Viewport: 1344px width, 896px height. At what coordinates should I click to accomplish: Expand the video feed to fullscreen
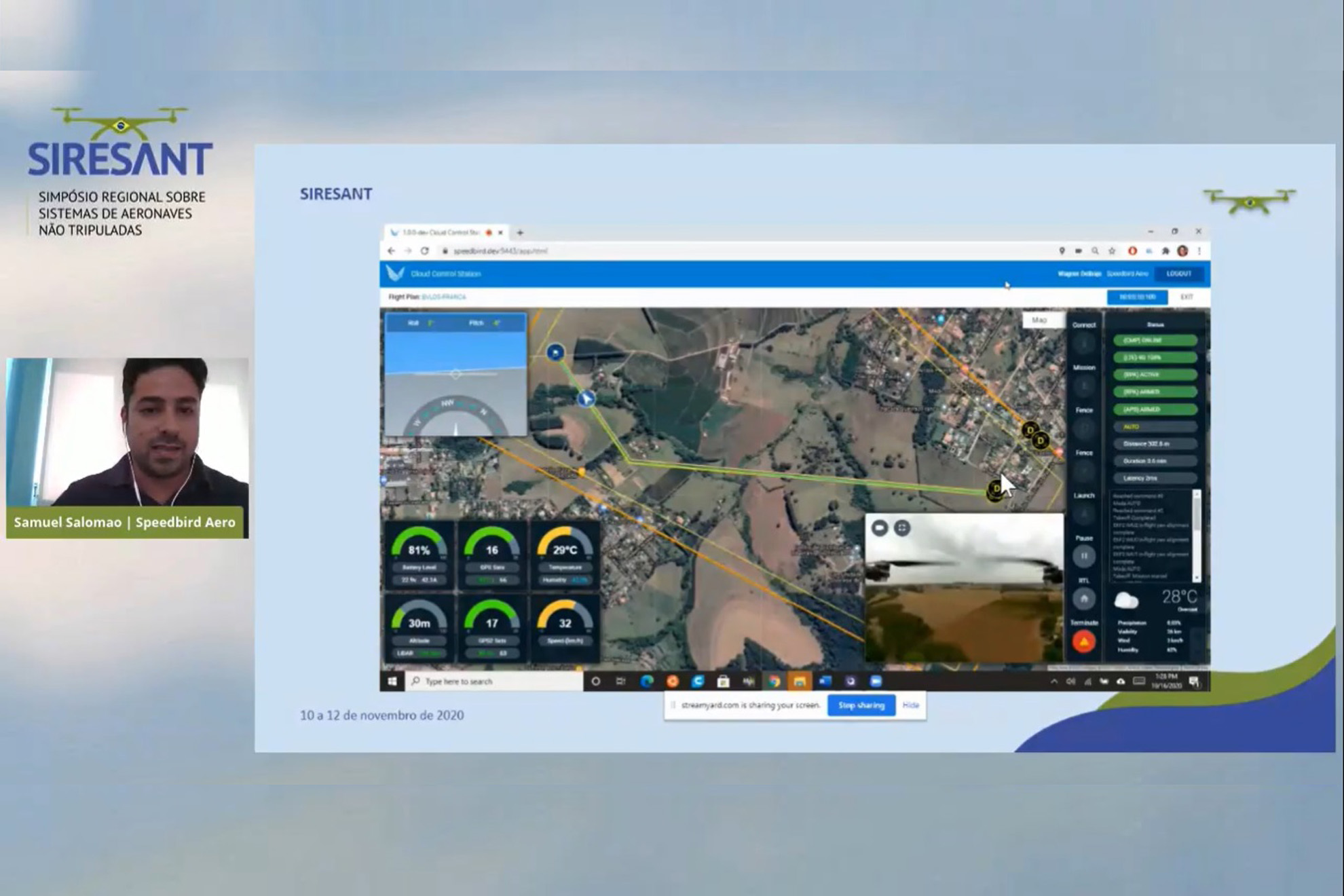pyautogui.click(x=902, y=527)
